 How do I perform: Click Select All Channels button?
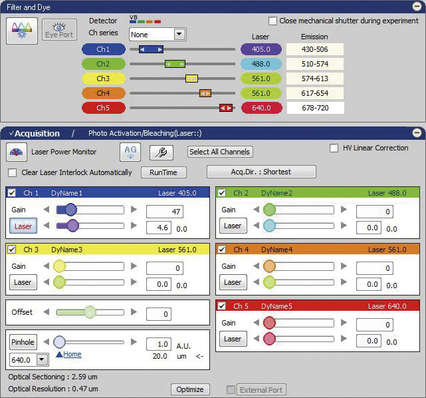[220, 152]
